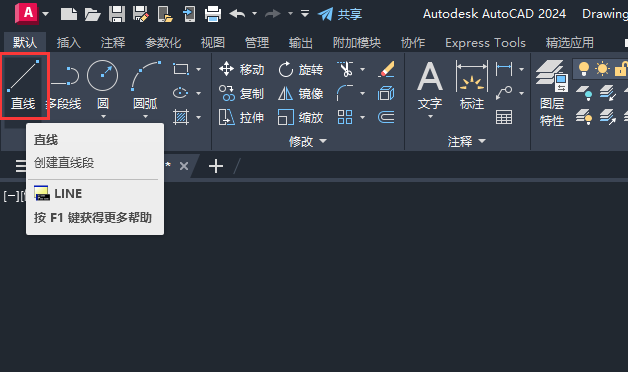Save the drawing with the Save icon
This screenshot has height=372, width=628.
pos(117,14)
